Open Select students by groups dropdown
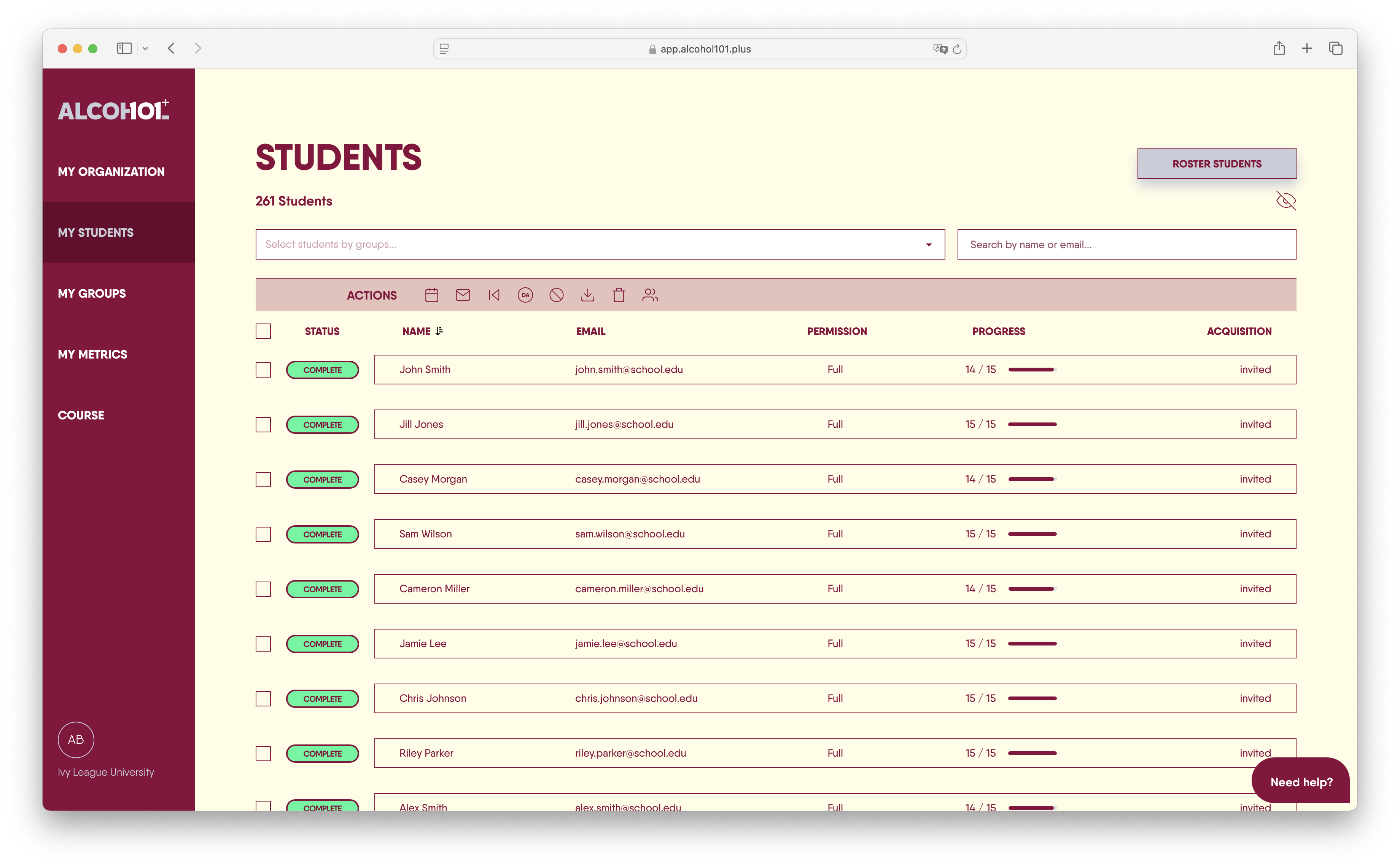This screenshot has width=1400, height=867. [600, 244]
